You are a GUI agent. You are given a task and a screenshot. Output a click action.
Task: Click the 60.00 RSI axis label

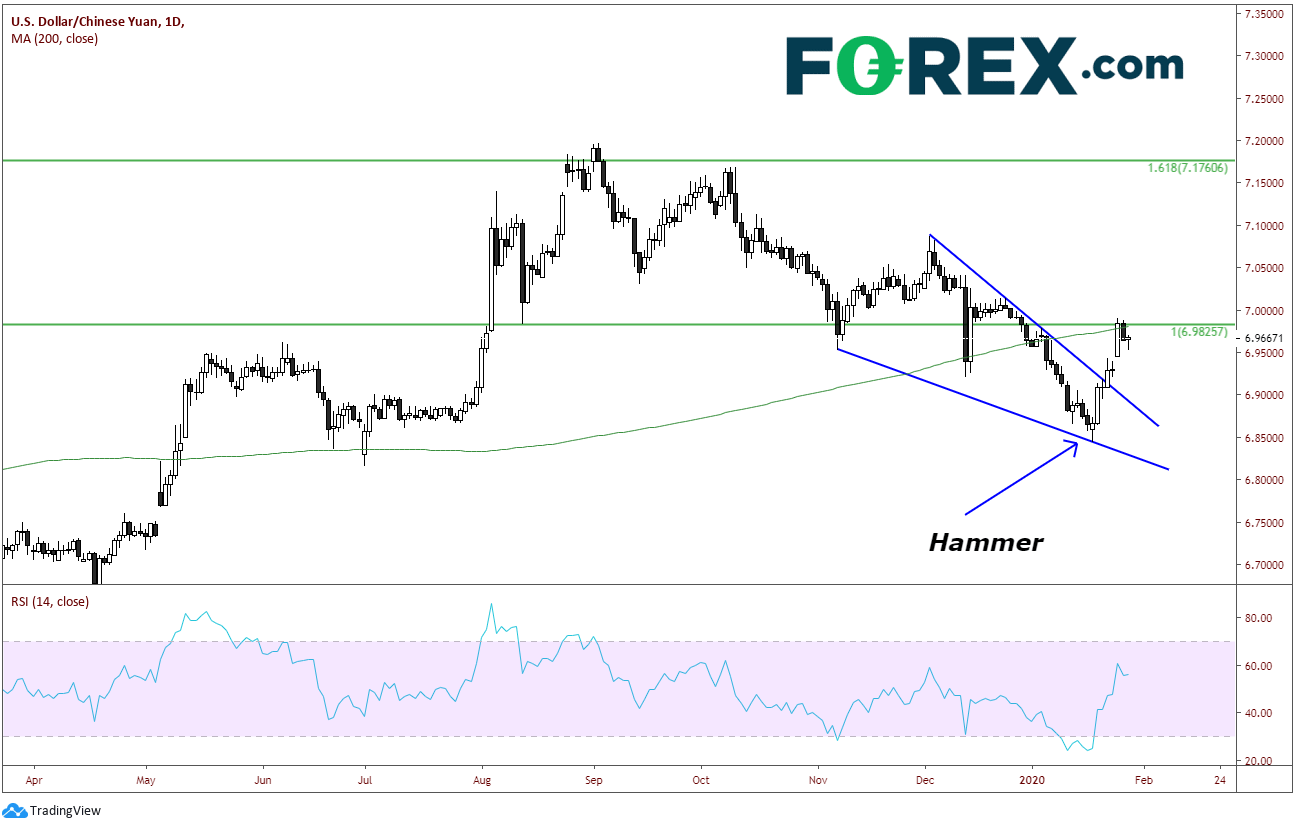tap(1258, 666)
